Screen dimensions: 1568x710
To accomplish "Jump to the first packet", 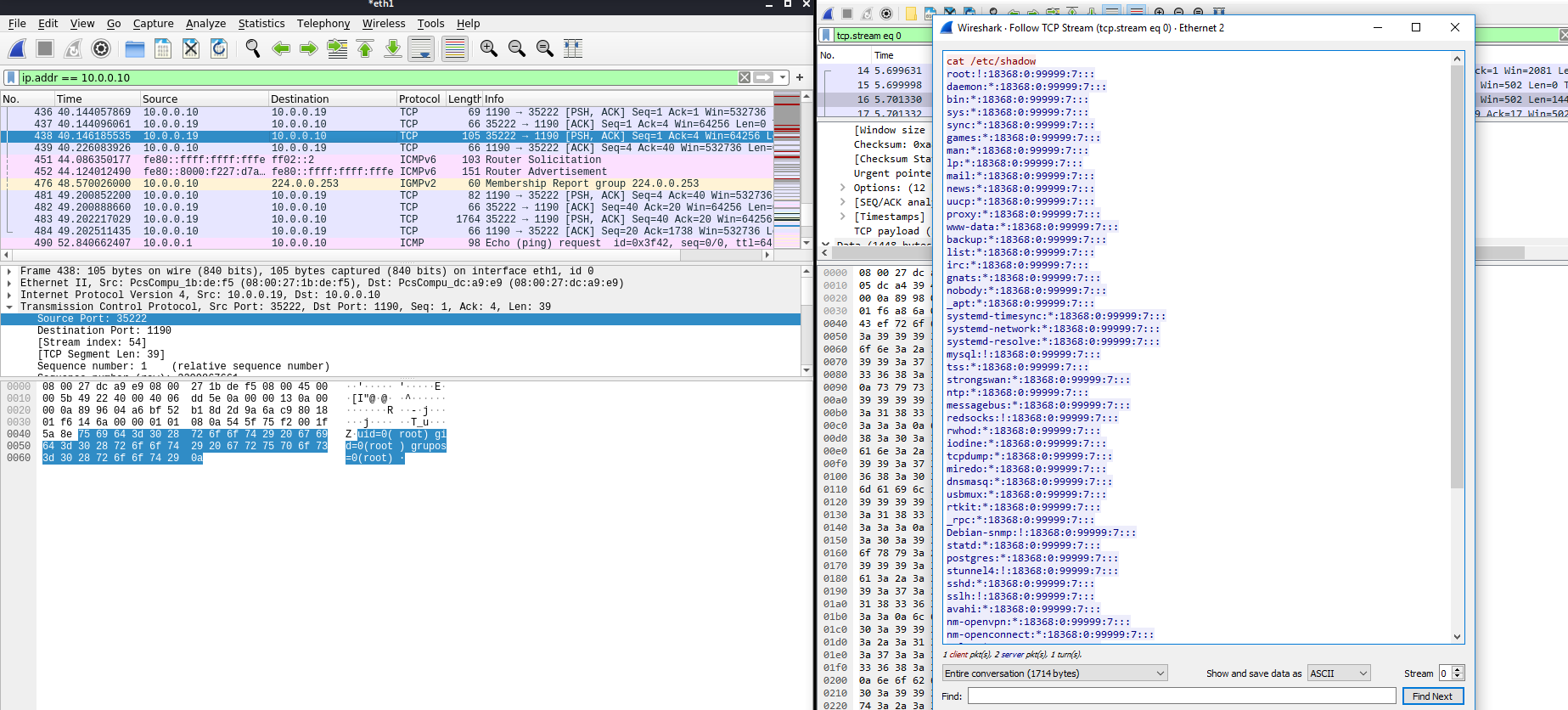I will 365,49.
